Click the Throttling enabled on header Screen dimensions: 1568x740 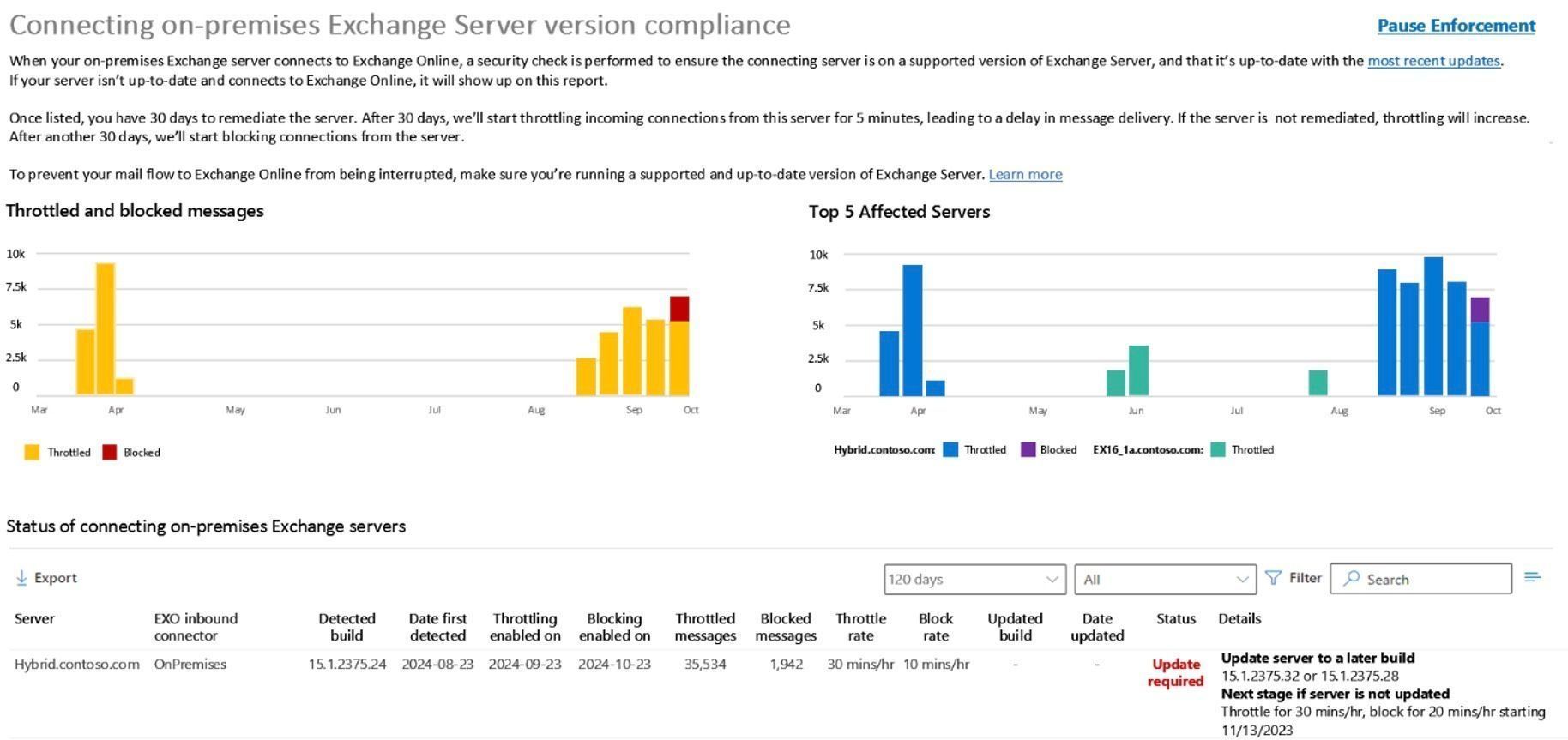point(525,628)
